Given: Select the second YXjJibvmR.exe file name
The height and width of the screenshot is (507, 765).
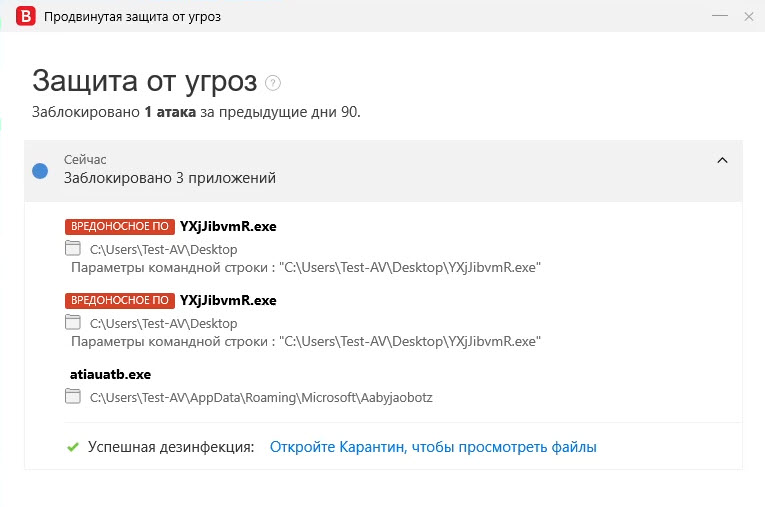Looking at the screenshot, I should [228, 300].
